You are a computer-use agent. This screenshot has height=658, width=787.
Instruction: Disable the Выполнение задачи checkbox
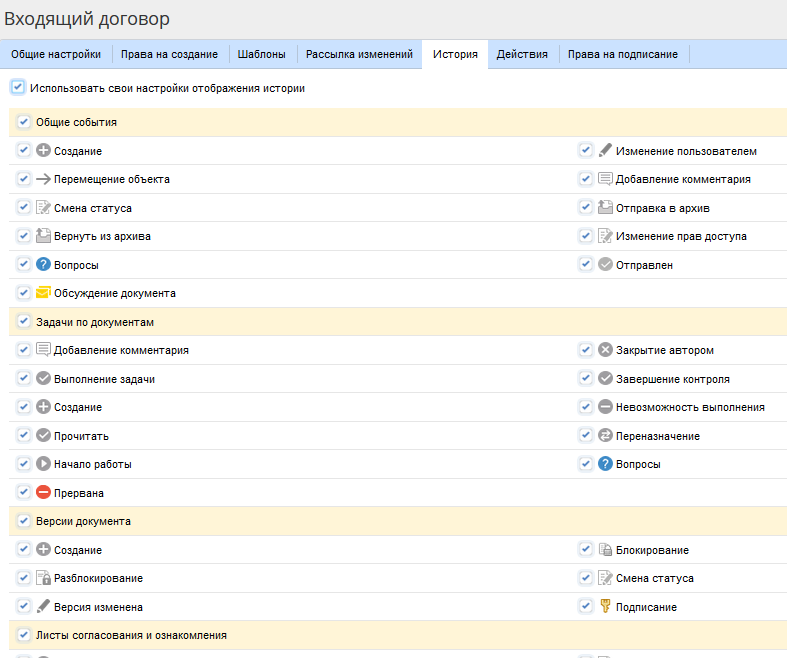pyautogui.click(x=24, y=379)
